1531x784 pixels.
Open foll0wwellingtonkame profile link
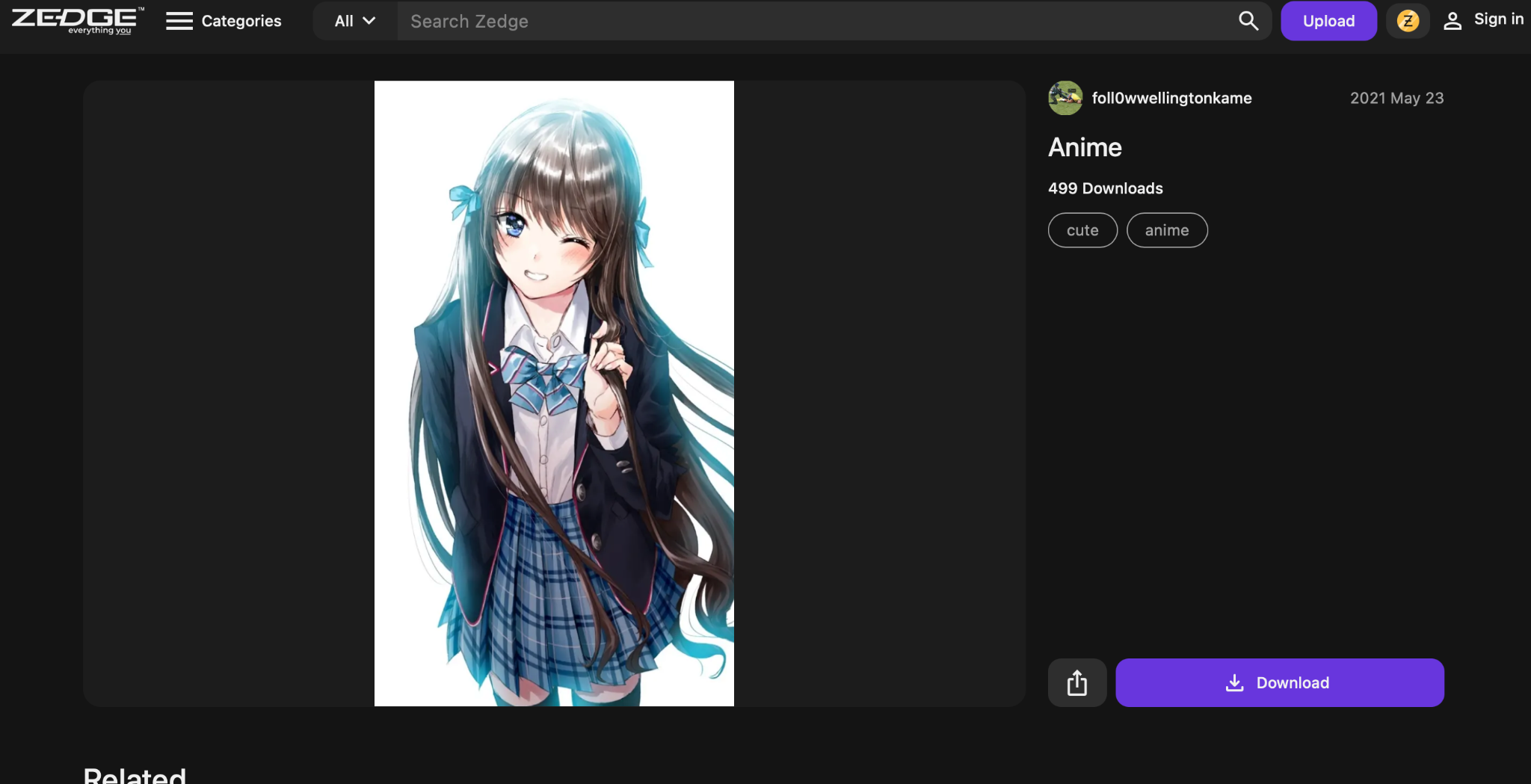(x=1171, y=98)
